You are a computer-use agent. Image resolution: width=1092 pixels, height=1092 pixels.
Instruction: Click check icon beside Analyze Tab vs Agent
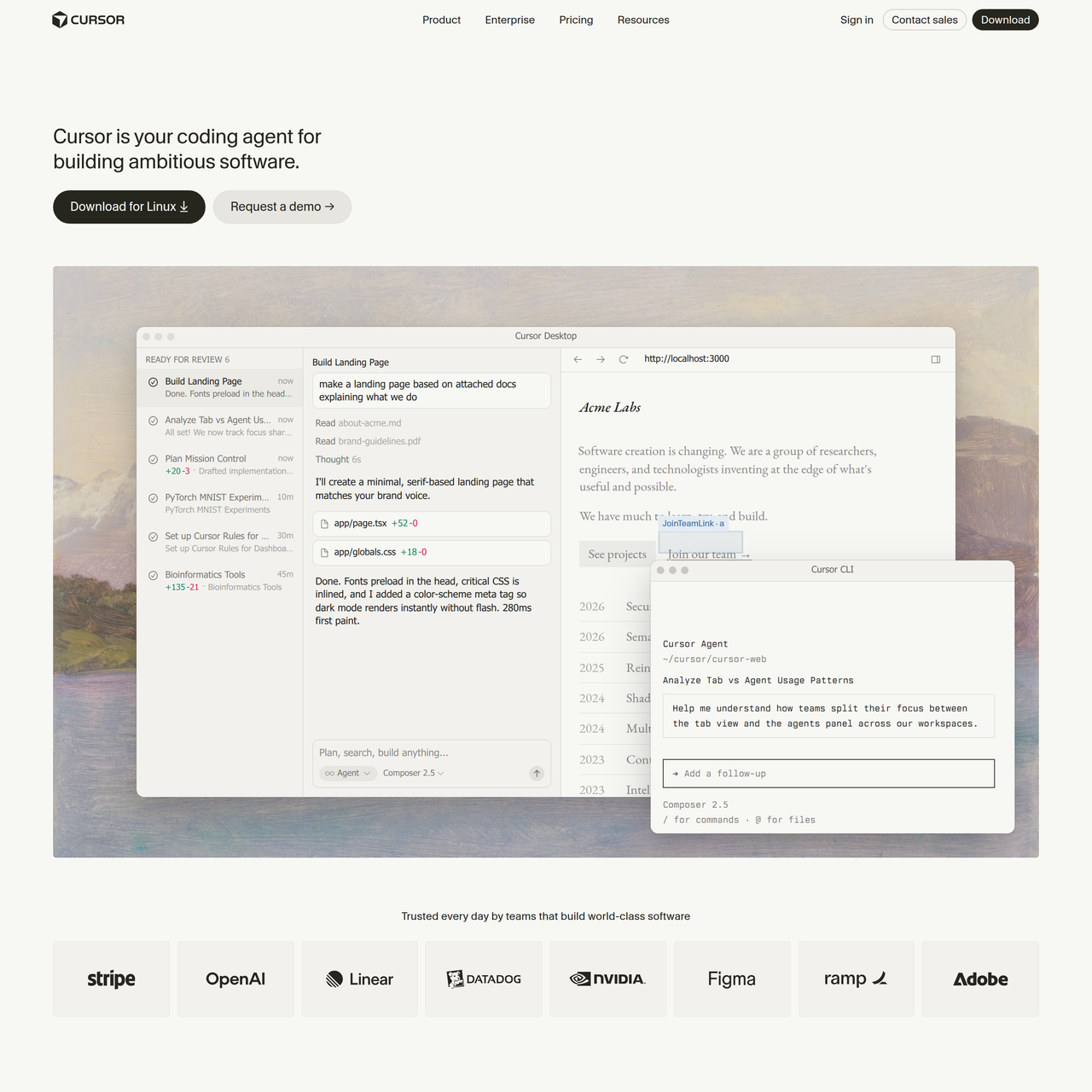(x=154, y=421)
